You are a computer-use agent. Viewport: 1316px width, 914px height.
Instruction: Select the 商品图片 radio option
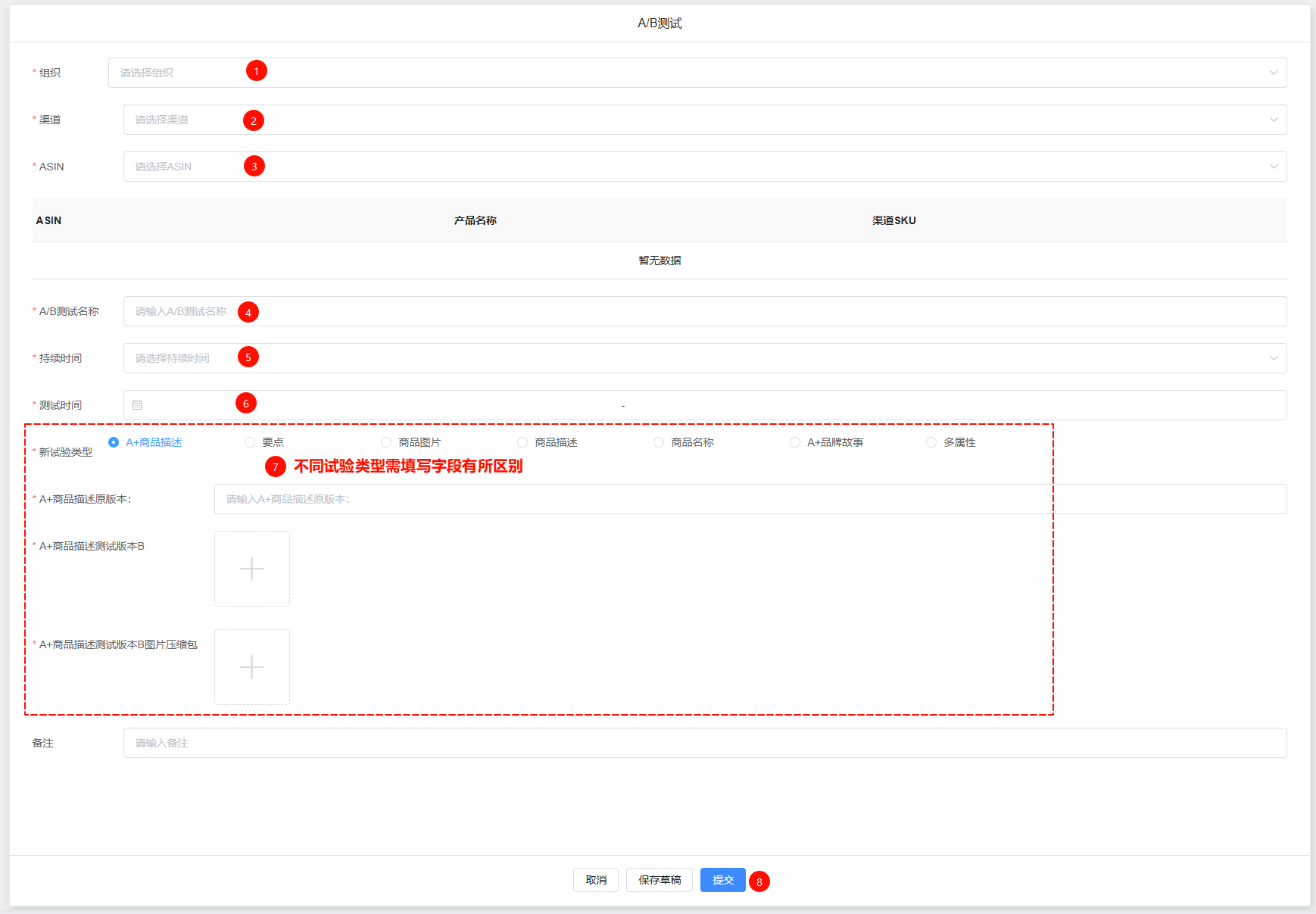coord(386,442)
